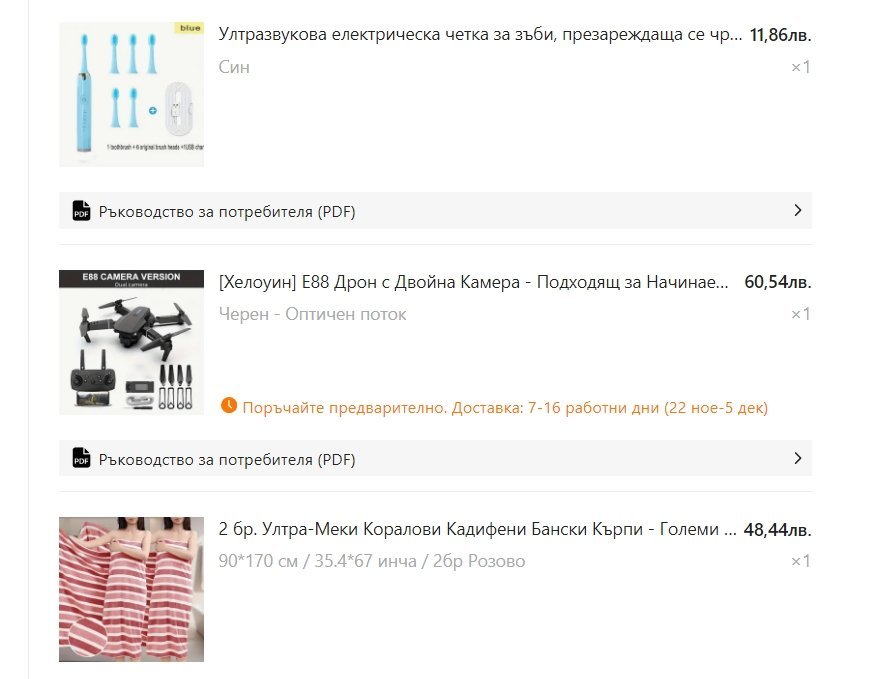Click the 11,86лв. toothbrush price
The height and width of the screenshot is (679, 870).
(x=781, y=35)
